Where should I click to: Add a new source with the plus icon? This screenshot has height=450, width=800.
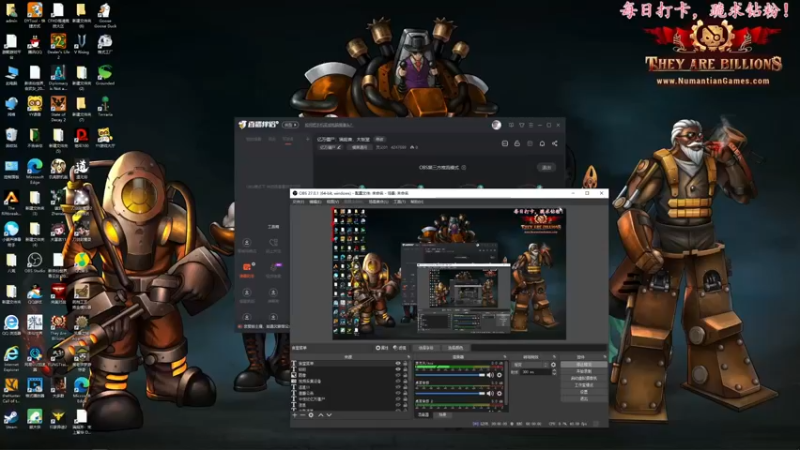[x=294, y=415]
